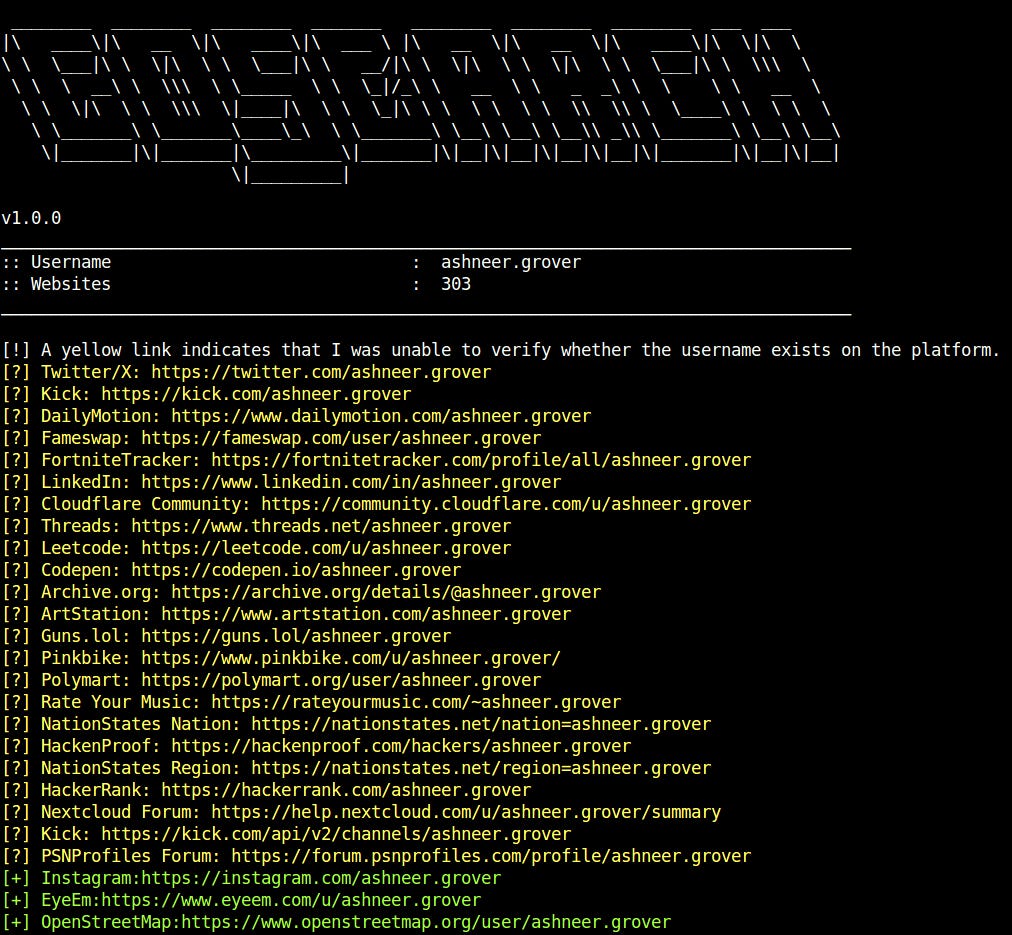Click the yellow link warning message line
This screenshot has height=935, width=1012.
tap(501, 350)
